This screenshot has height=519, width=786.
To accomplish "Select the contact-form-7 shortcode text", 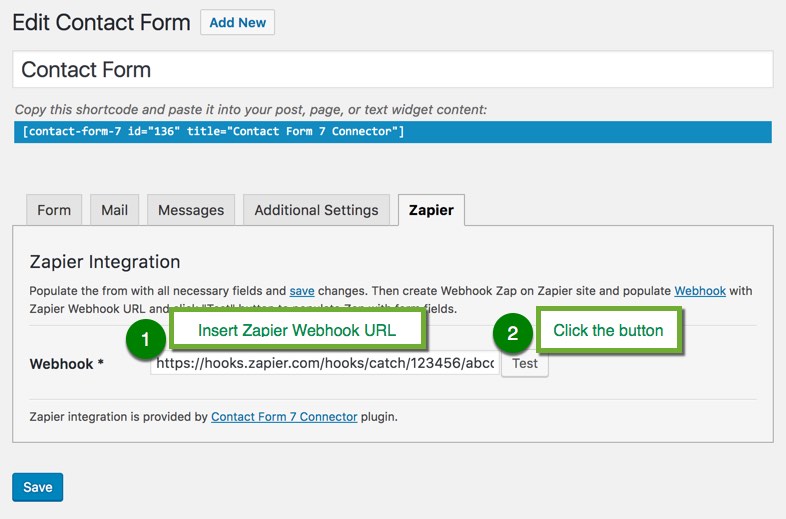I will 392,132.
